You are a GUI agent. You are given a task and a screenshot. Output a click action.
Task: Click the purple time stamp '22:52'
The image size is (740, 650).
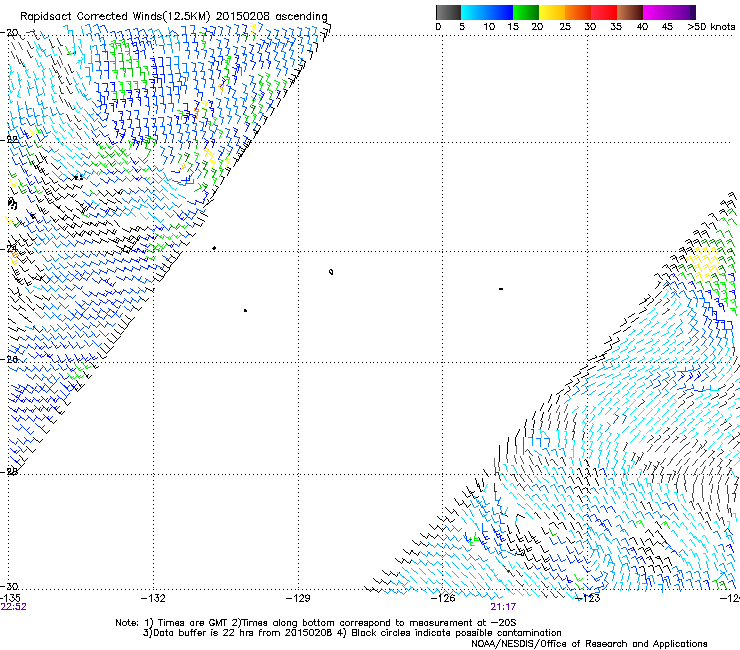click(13, 607)
